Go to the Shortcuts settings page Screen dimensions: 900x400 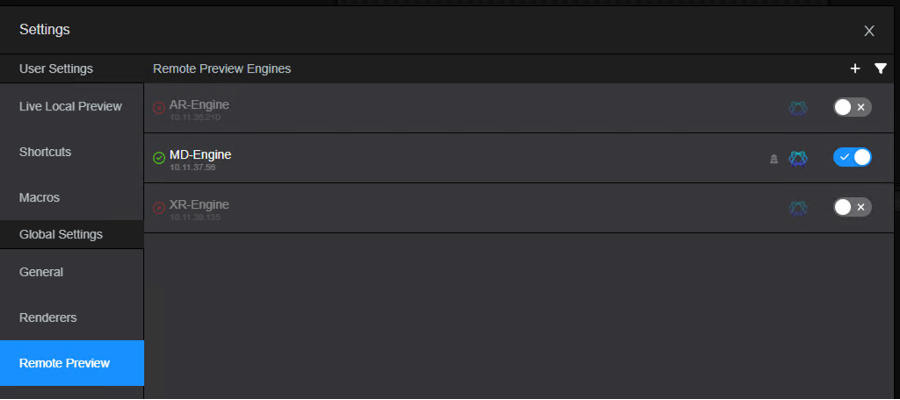tap(45, 152)
